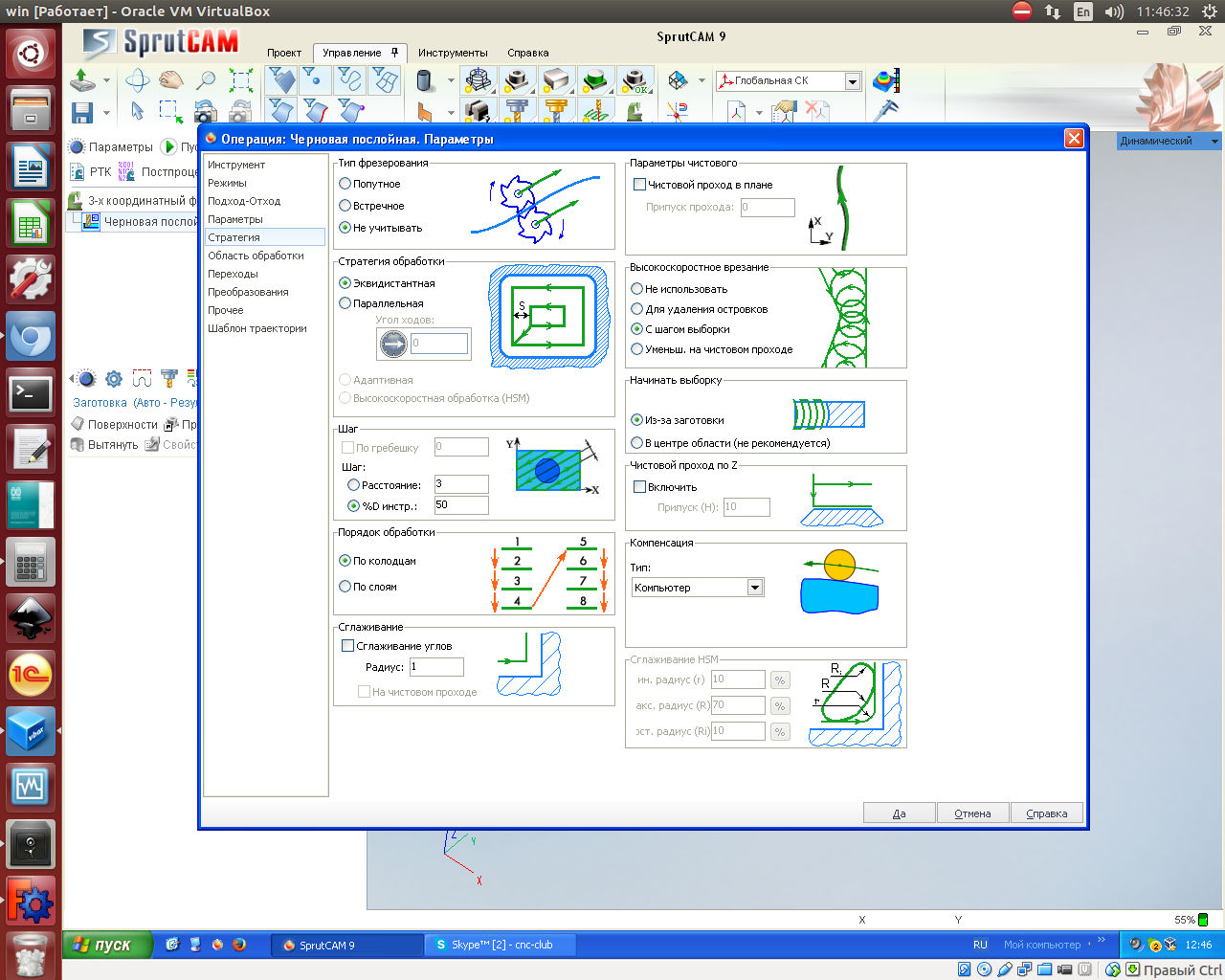Open the Справка menu tab
The image size is (1225, 980).
528,53
